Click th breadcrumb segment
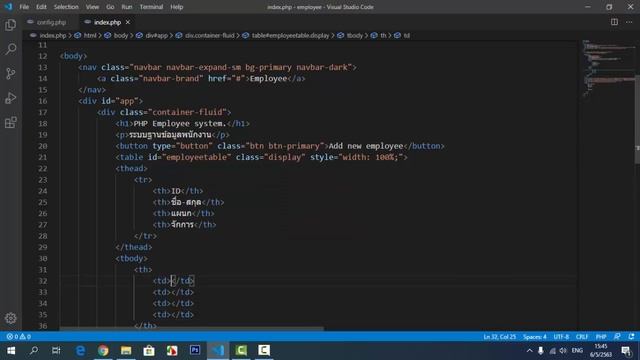This screenshot has height=360, width=640. [383, 36]
